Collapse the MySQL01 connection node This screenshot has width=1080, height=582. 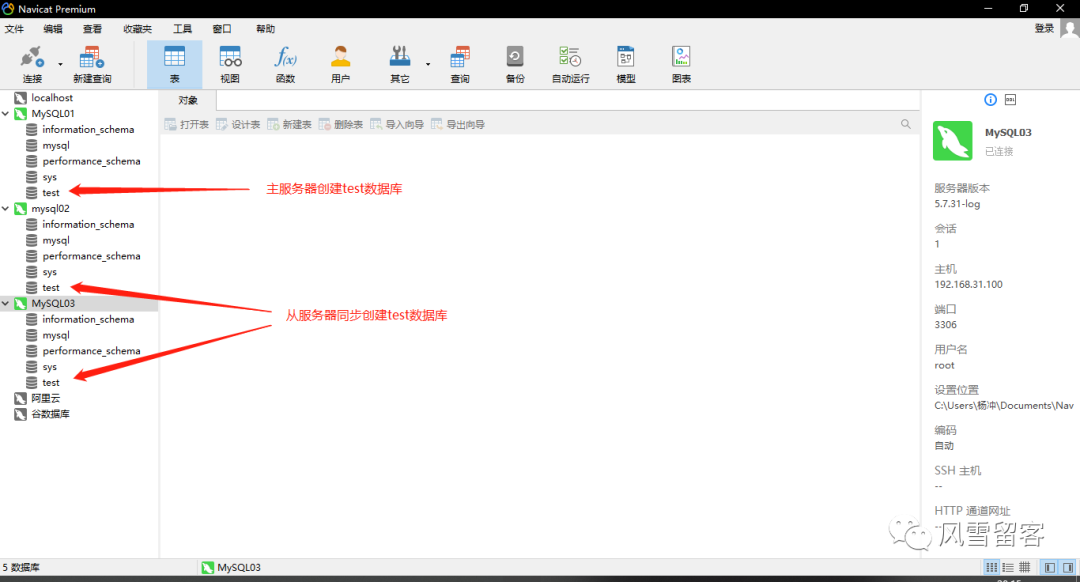point(6,114)
